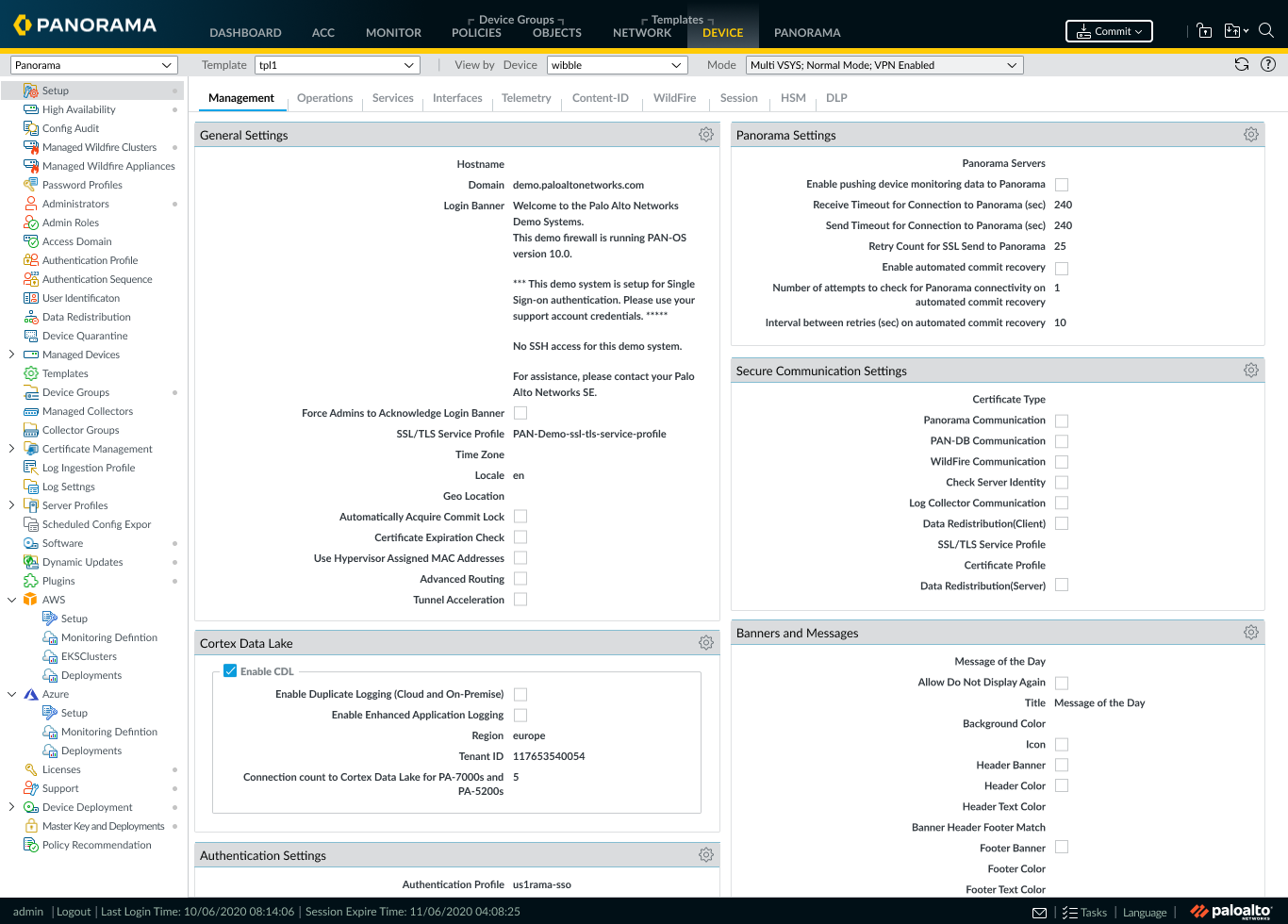
Task: Click the Commit button
Action: (x=1109, y=31)
